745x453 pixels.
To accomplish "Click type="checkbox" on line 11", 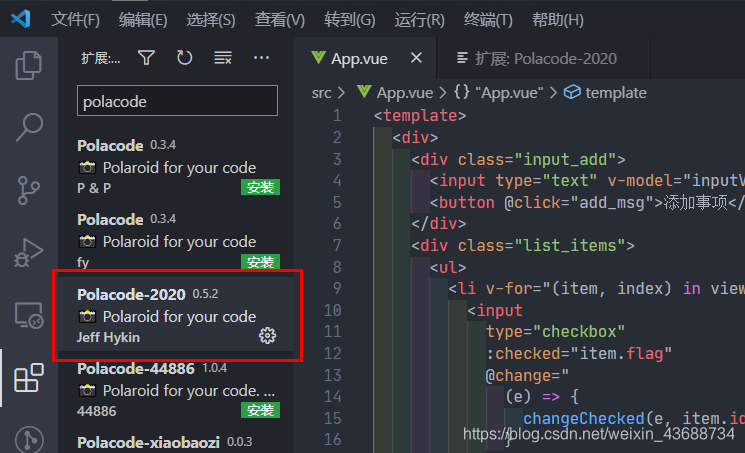I will coord(555,331).
